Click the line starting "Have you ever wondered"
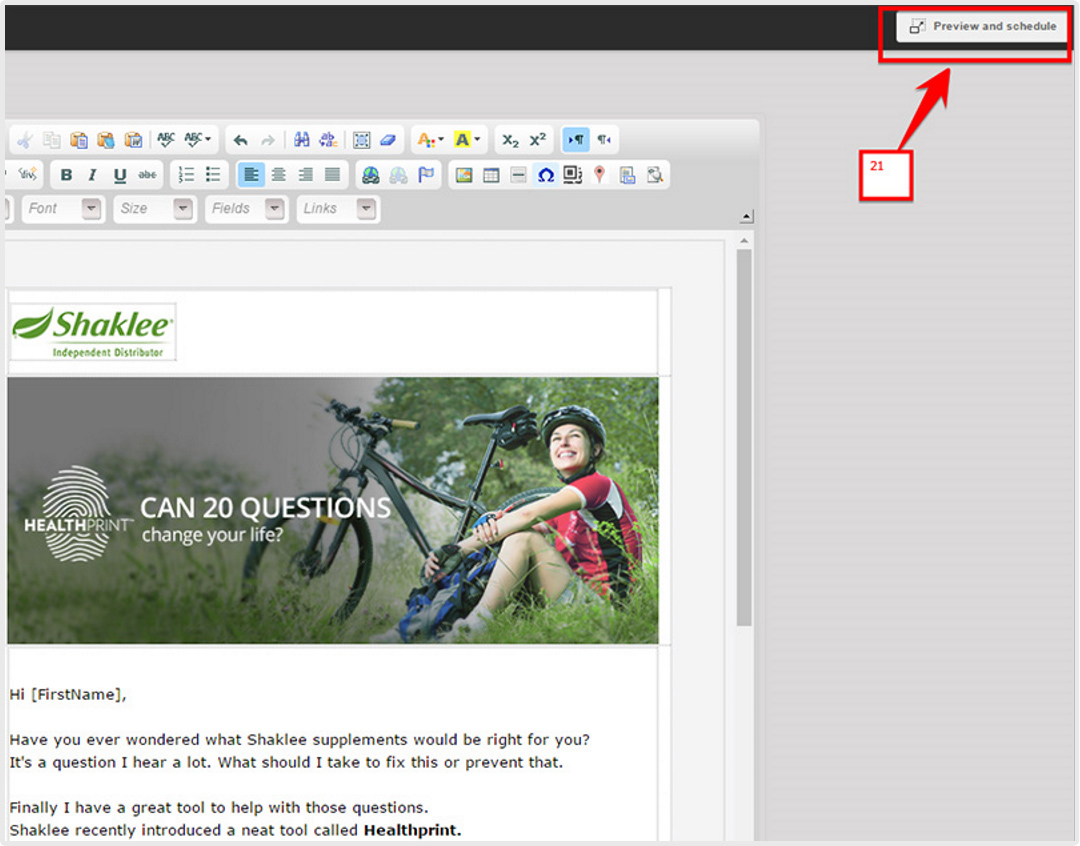Screen dimensions: 1080x846 (x=300, y=740)
